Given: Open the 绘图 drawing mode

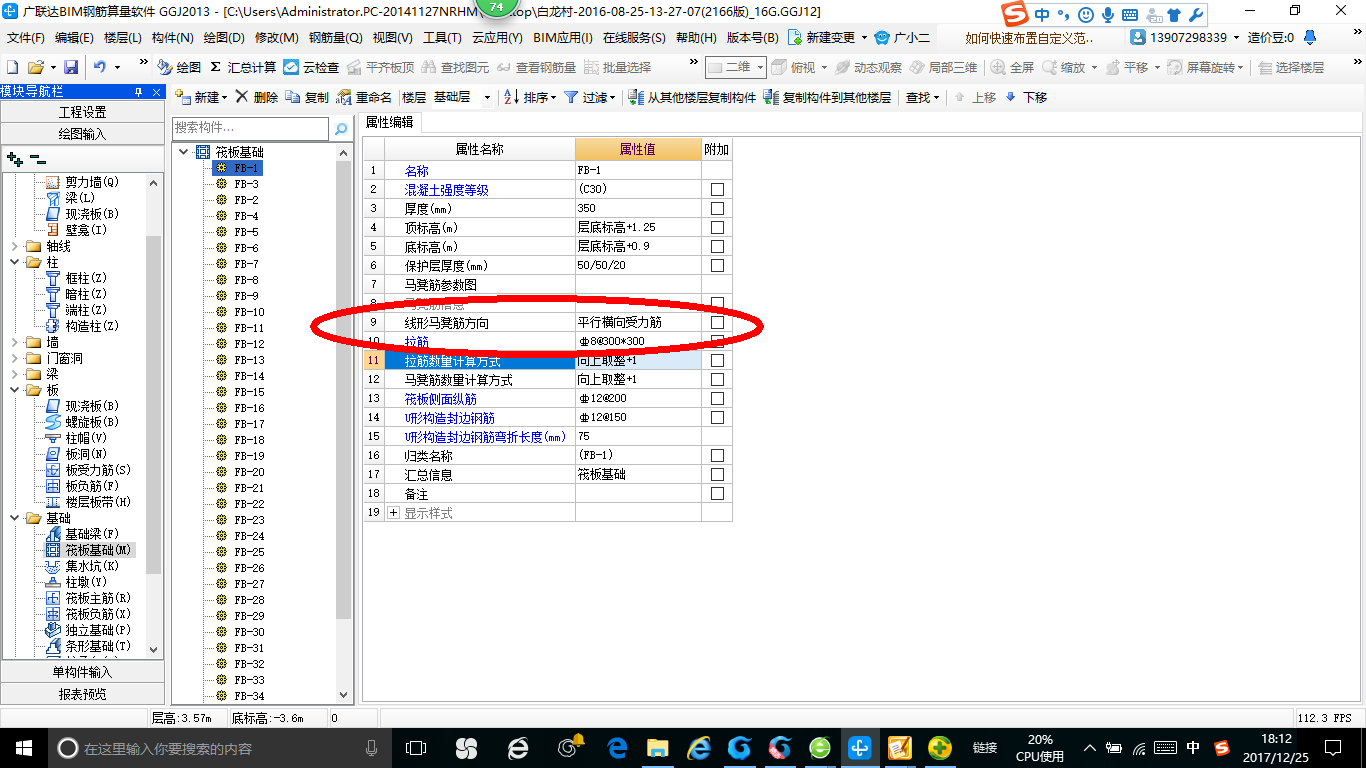Looking at the screenshot, I should coord(180,67).
